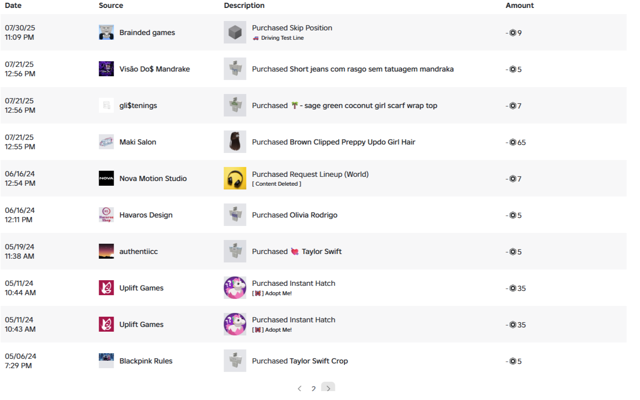Screen dimensions: 640x400
Task: Open the Uplift Games icon dated 10:44 AM
Action: (x=106, y=288)
